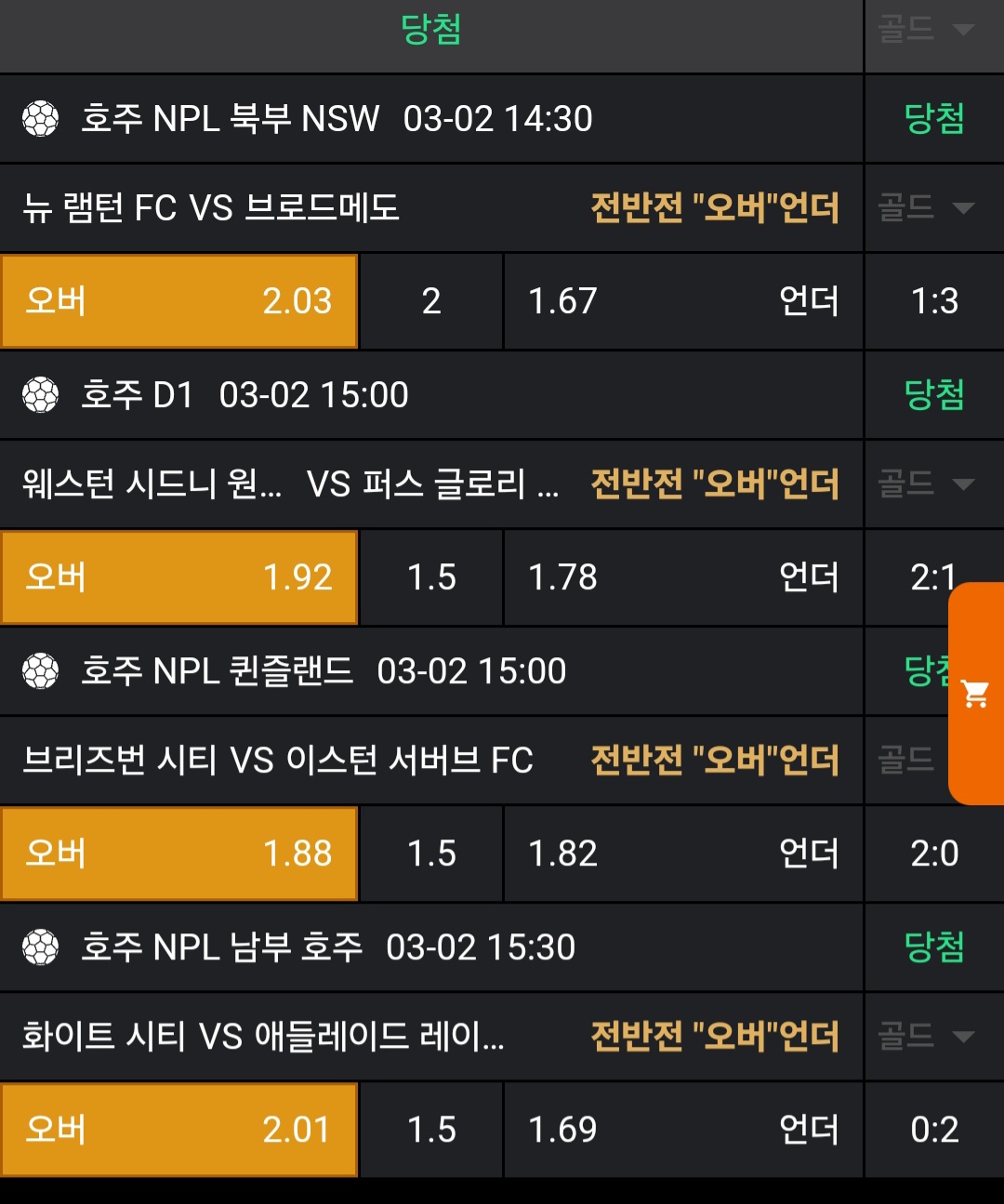
Task: Select the 오버 2.01 bet option
Action: pyautogui.click(x=179, y=1130)
